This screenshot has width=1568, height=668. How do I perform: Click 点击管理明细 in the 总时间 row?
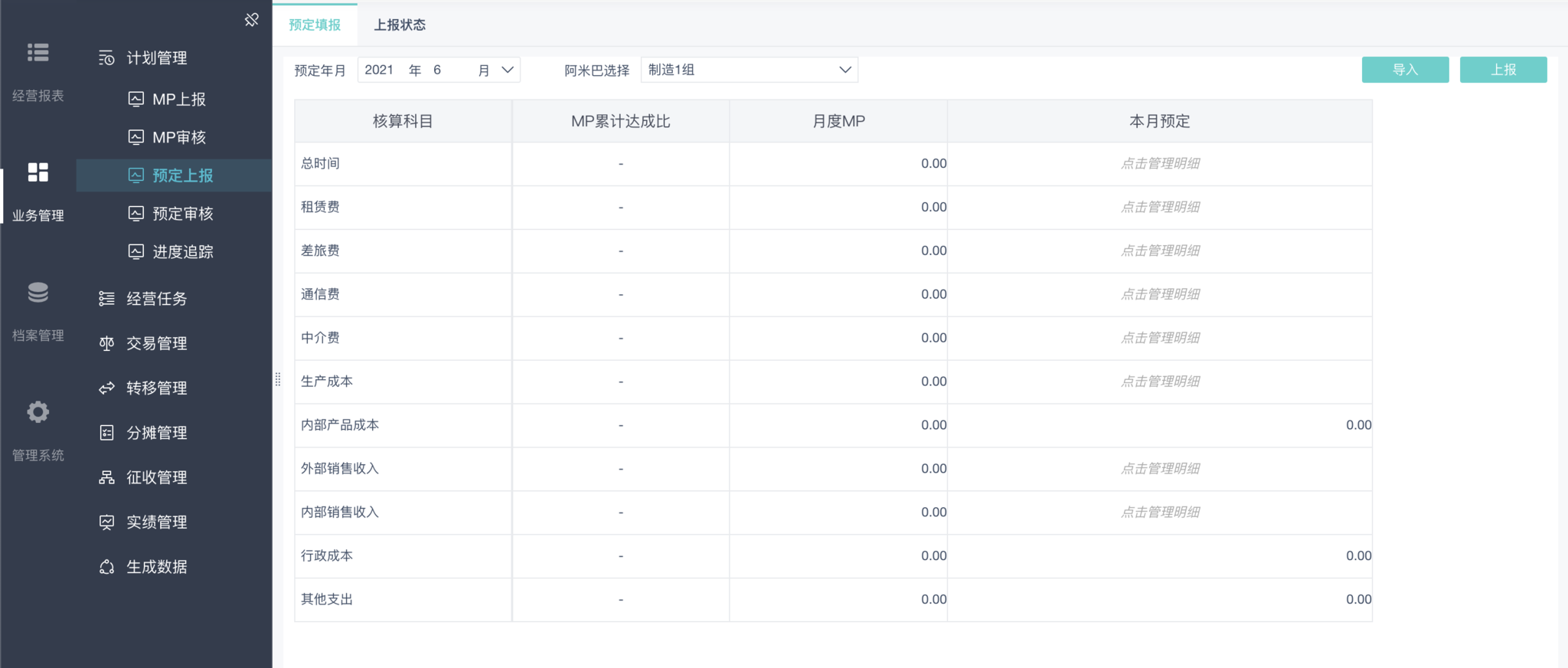pos(1160,163)
